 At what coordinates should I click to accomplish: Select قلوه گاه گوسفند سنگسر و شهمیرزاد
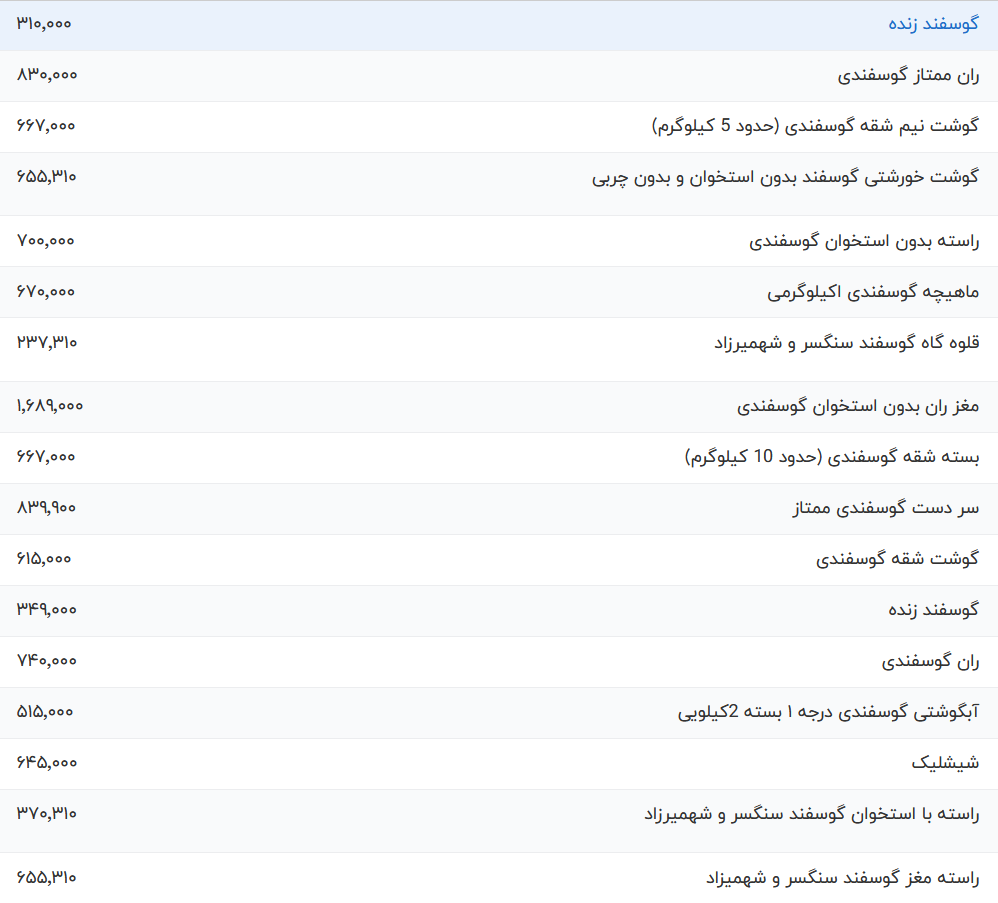tap(846, 343)
